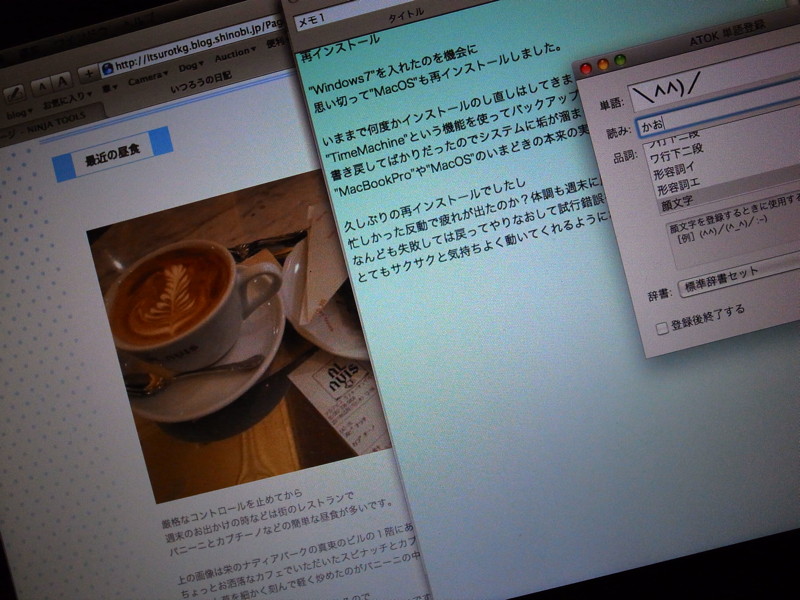
Task: Click the plus add-bookmark button beside address bar
Action: click(x=88, y=74)
